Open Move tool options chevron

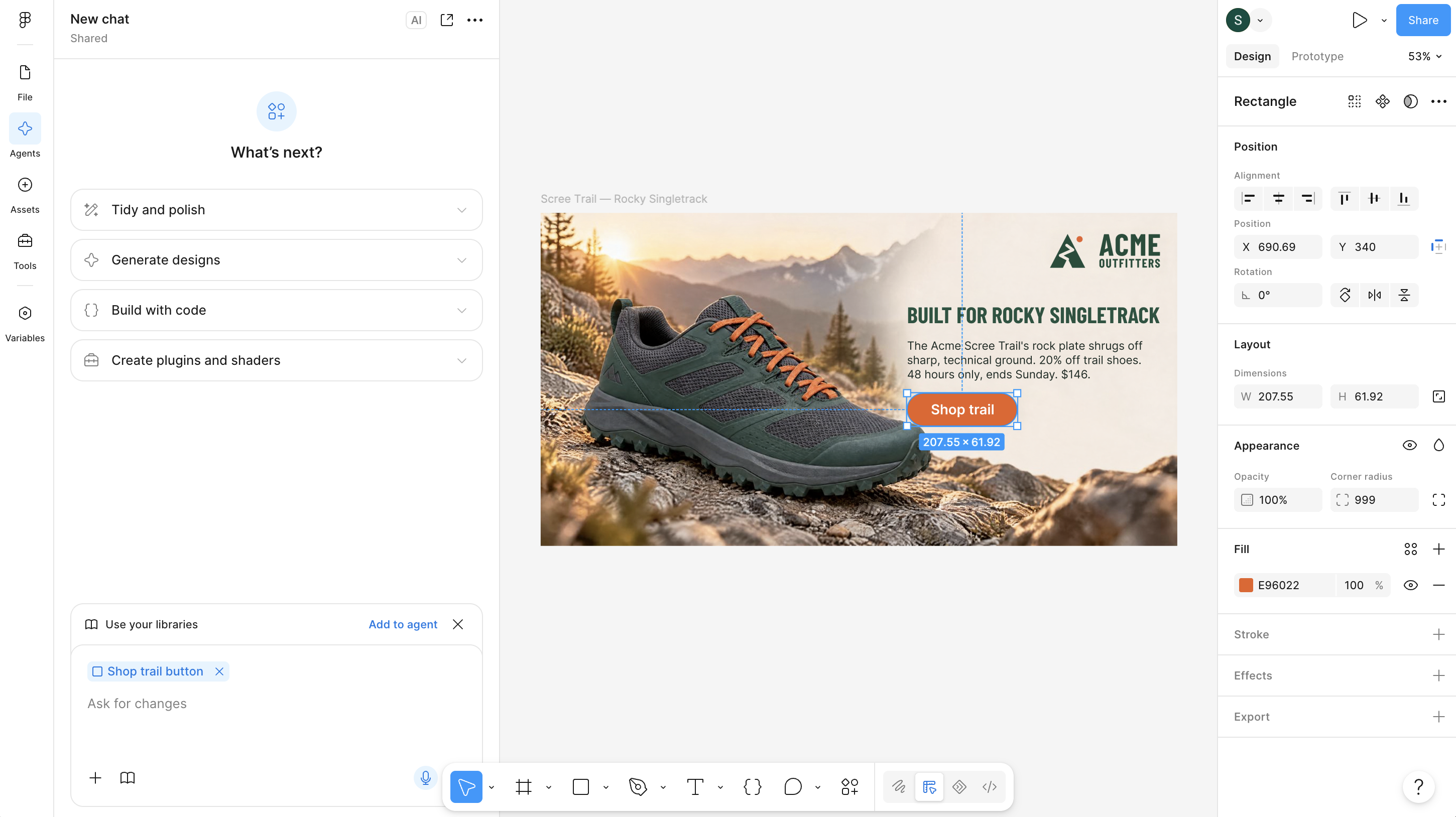pos(491,787)
